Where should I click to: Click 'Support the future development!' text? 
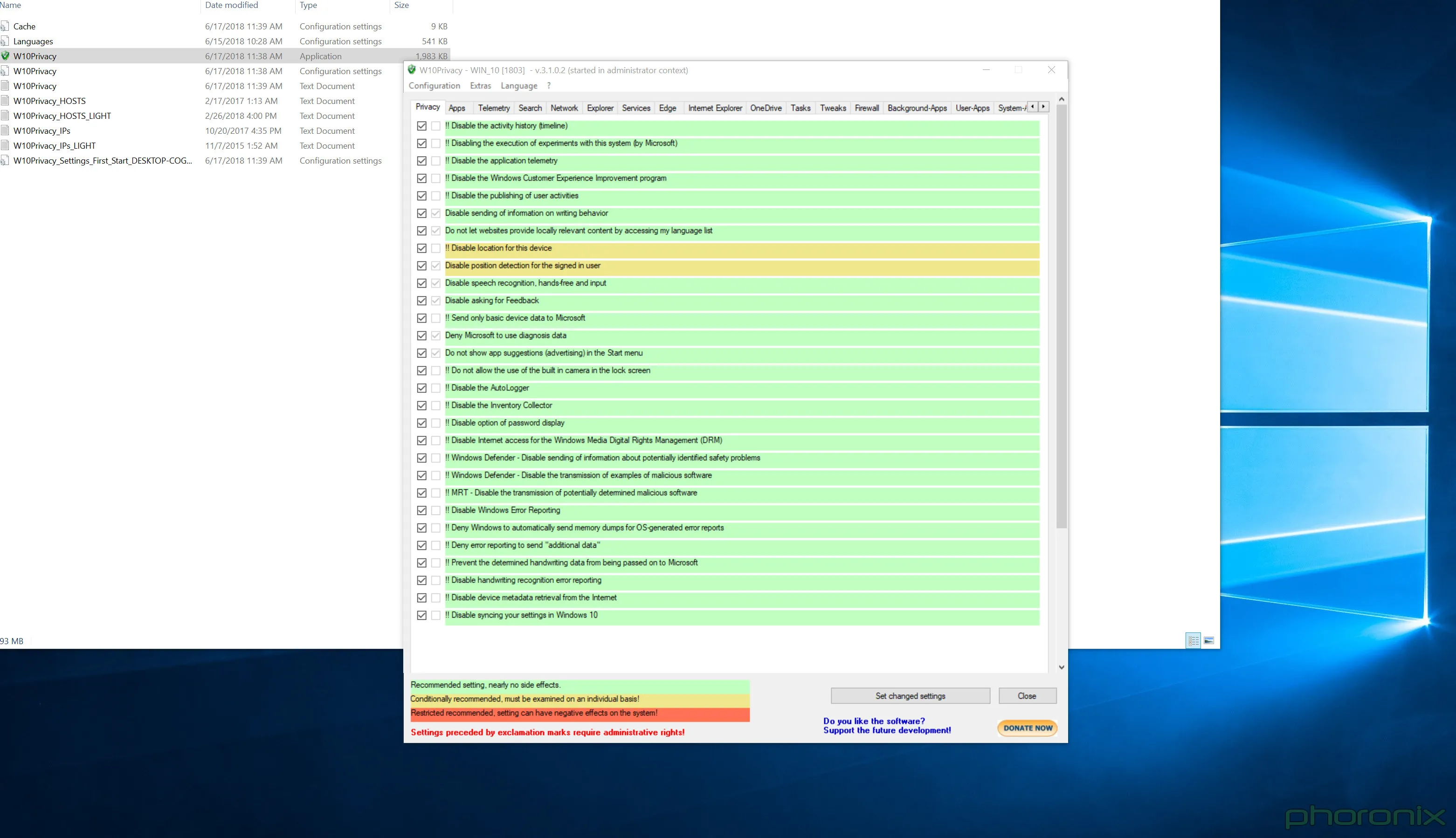coord(887,730)
